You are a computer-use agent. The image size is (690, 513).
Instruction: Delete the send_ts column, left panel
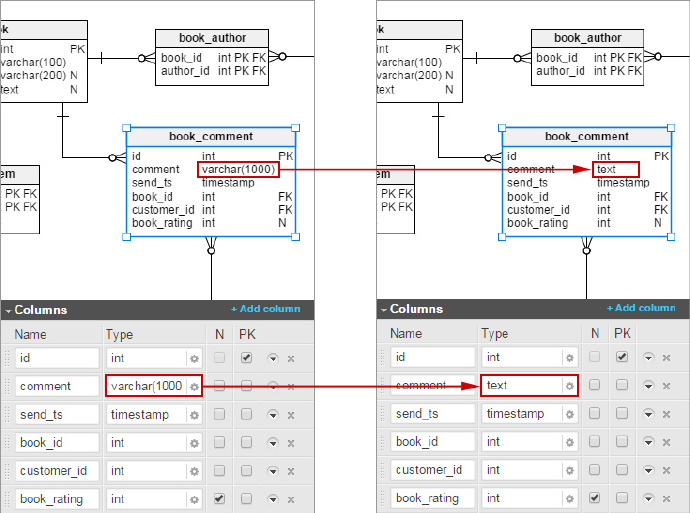point(291,415)
